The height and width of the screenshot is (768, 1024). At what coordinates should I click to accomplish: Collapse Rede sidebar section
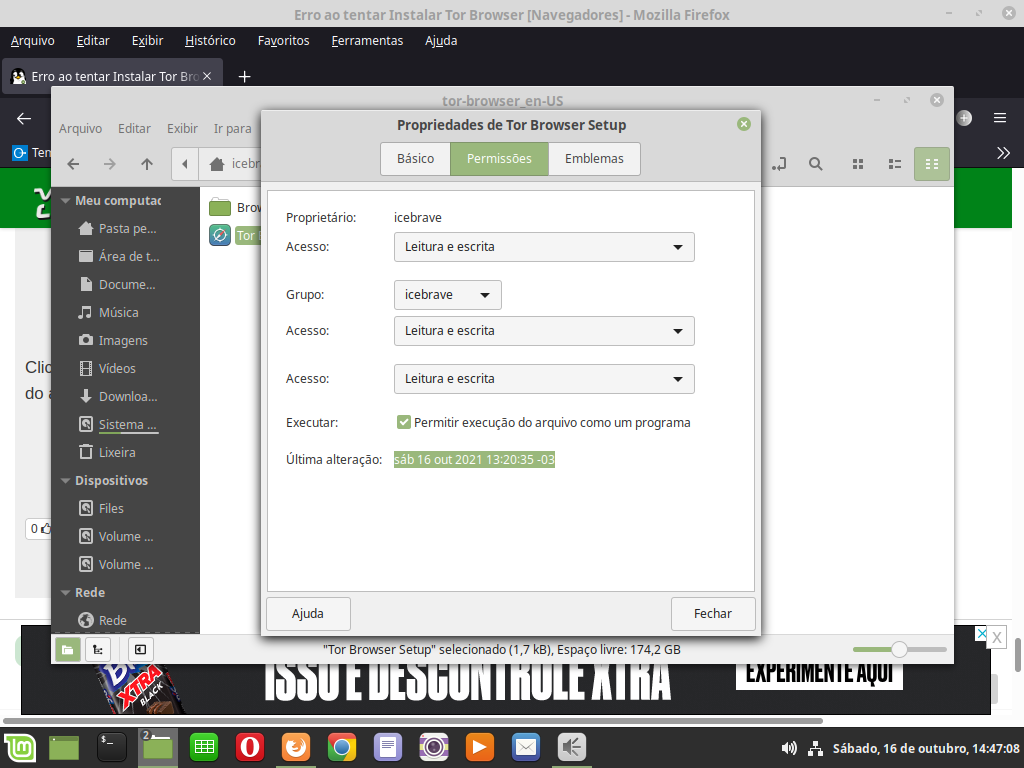[x=65, y=593]
